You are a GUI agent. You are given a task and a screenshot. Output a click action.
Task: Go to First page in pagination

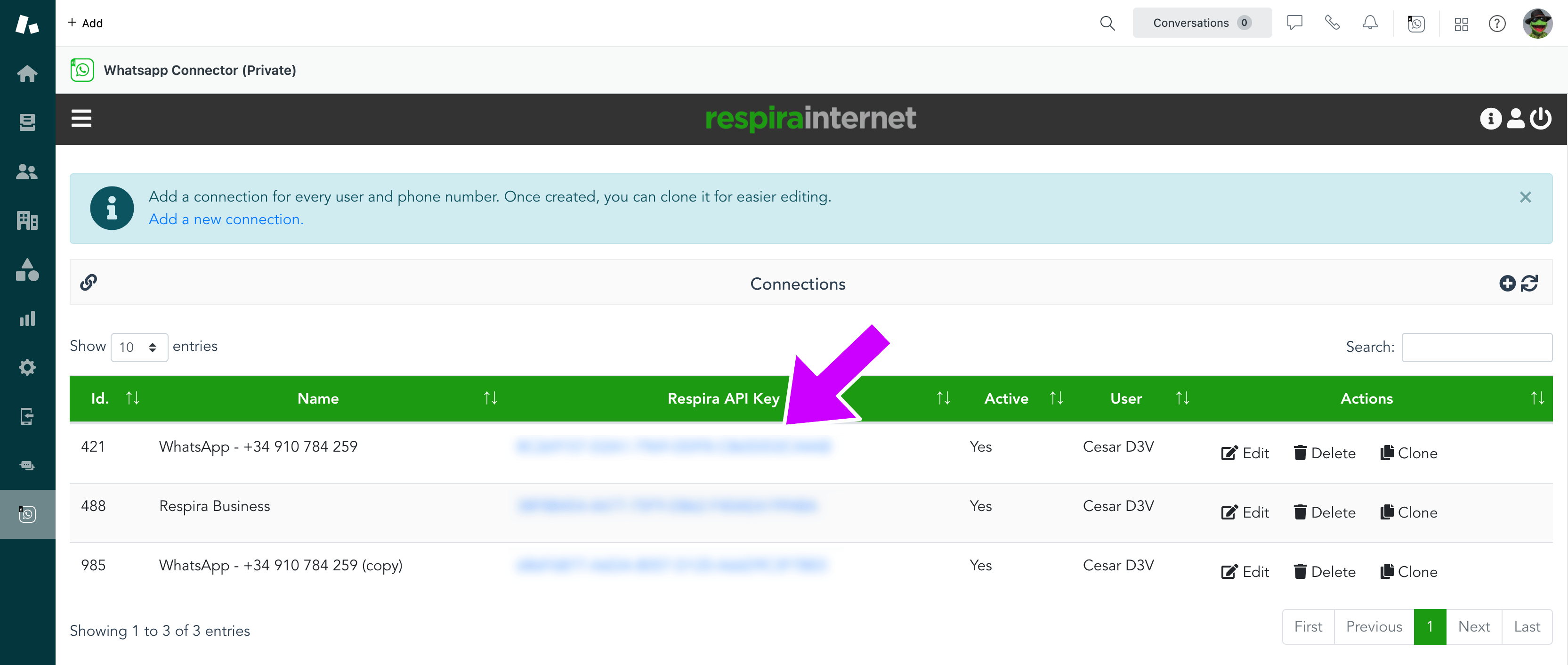click(x=1308, y=627)
